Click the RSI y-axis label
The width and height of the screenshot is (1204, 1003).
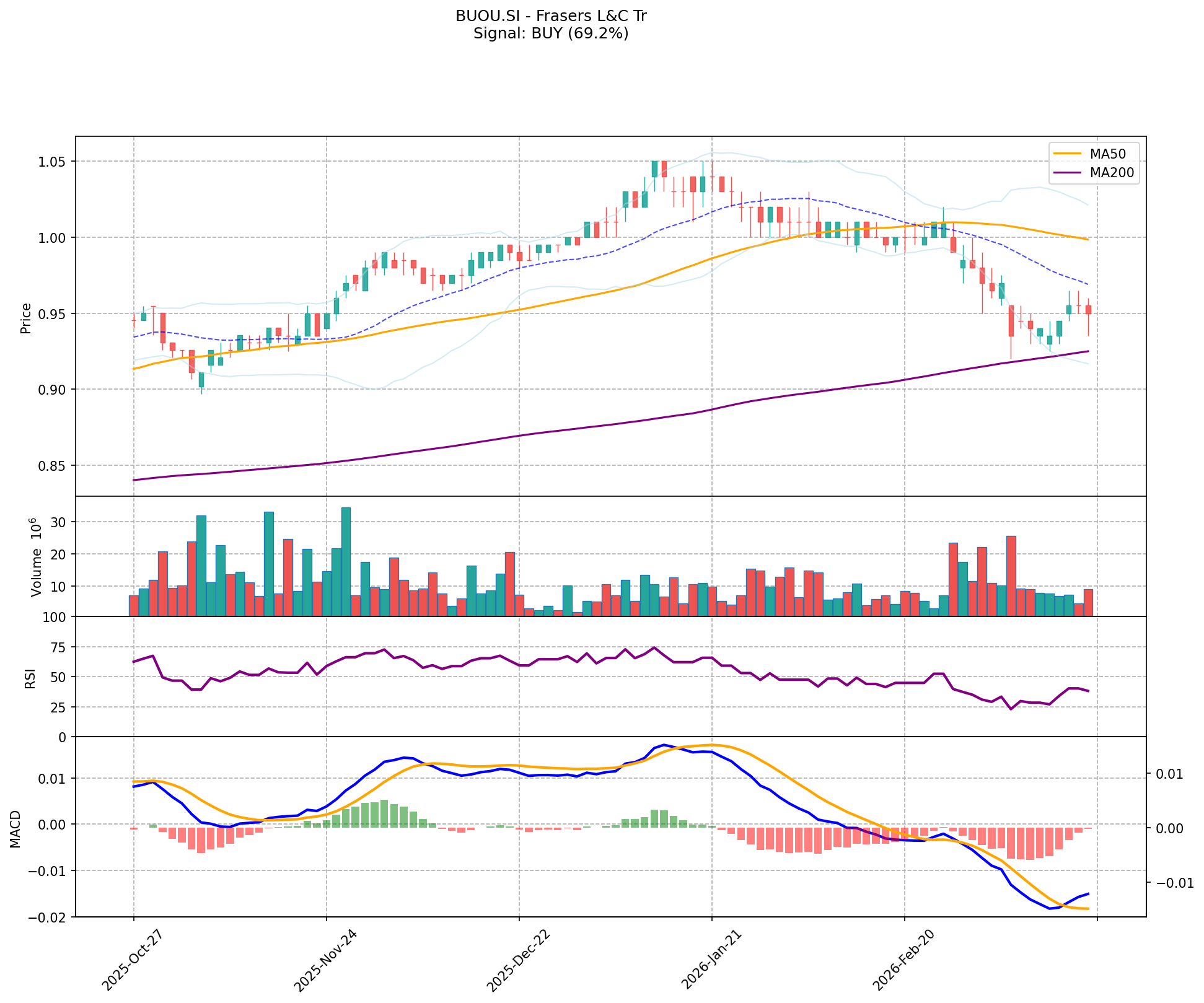(30, 680)
